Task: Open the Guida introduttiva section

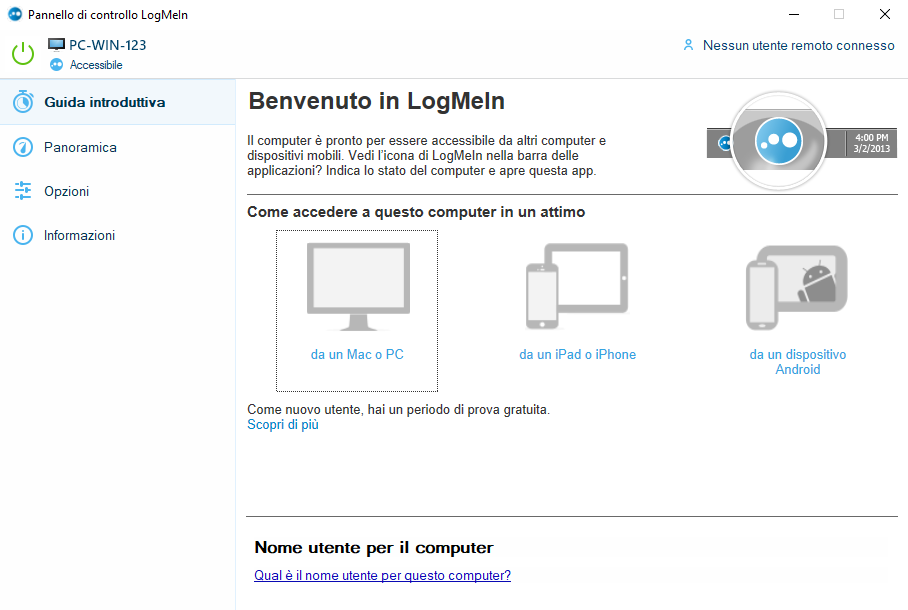Action: (118, 102)
